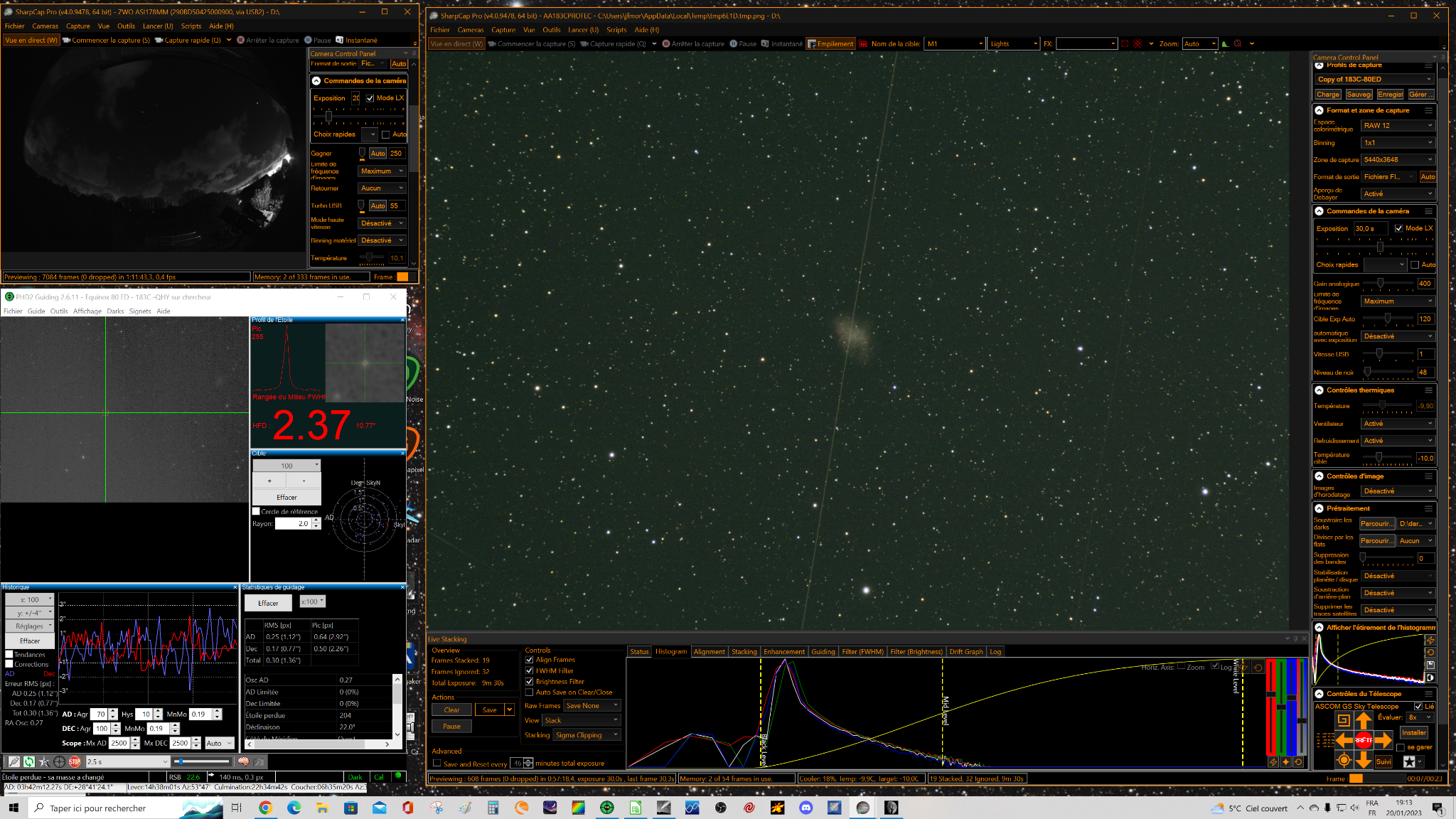Viewport: 1456px width, 819px height.
Task: Click the red telescope stop button
Action: point(1363,740)
